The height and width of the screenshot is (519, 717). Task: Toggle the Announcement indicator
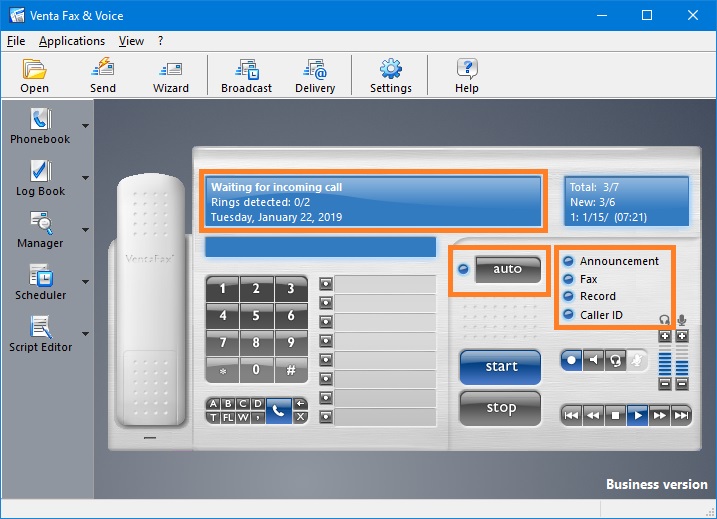[568, 261]
